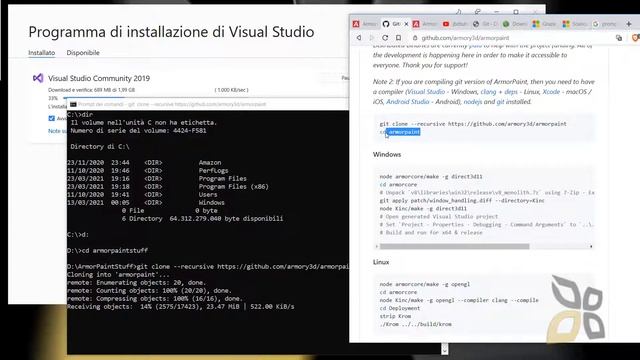Click the 'D:\>cd armorpaintstuff' line
This screenshot has width=640, height=360.
tap(108, 251)
